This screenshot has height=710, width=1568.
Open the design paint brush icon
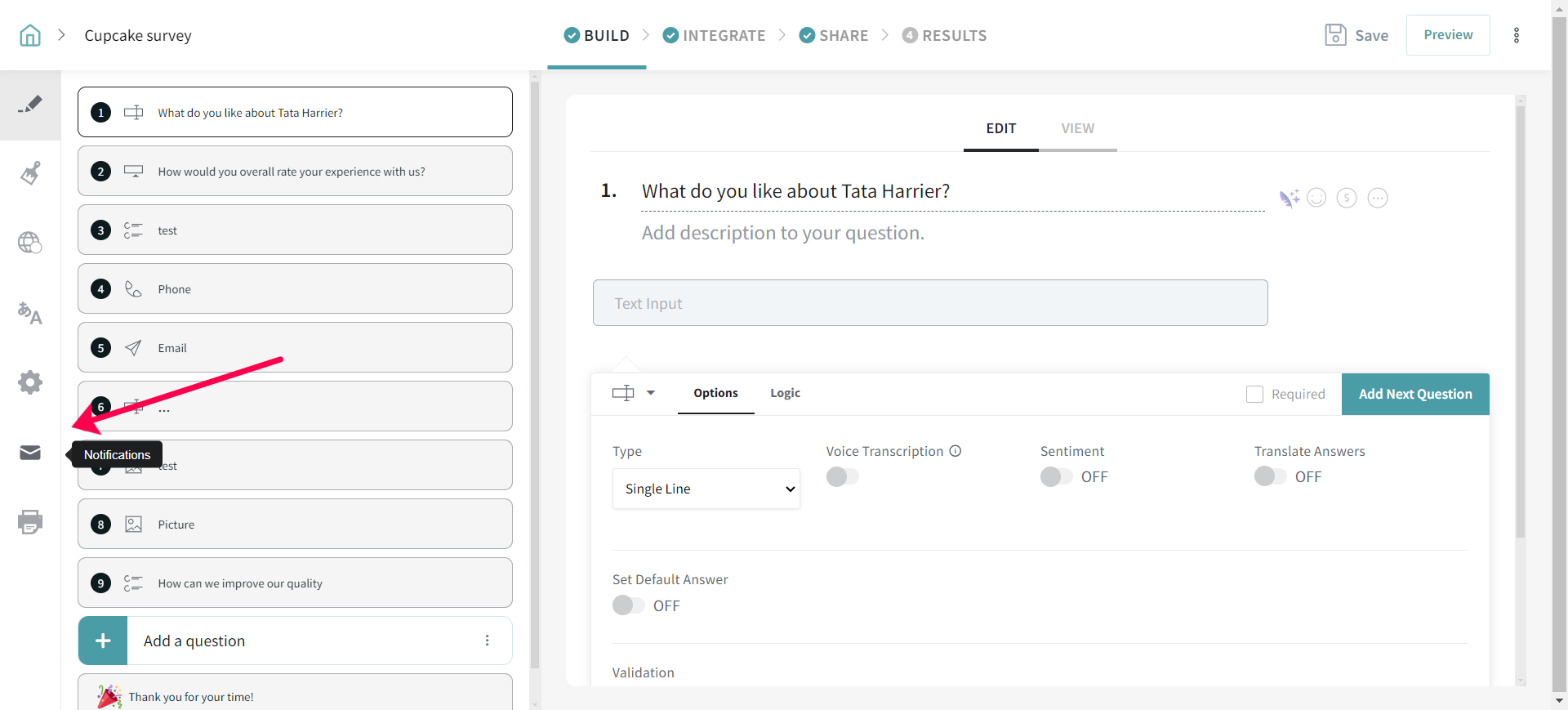(x=30, y=173)
